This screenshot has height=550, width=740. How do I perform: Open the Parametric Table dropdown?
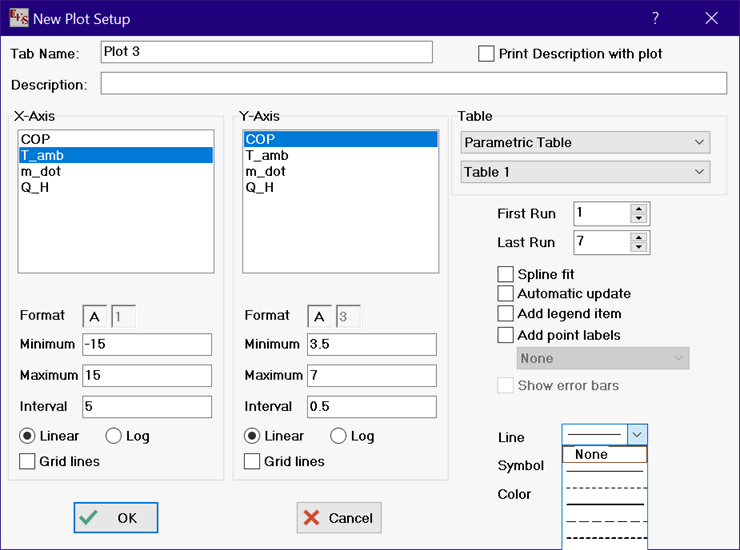[585, 143]
